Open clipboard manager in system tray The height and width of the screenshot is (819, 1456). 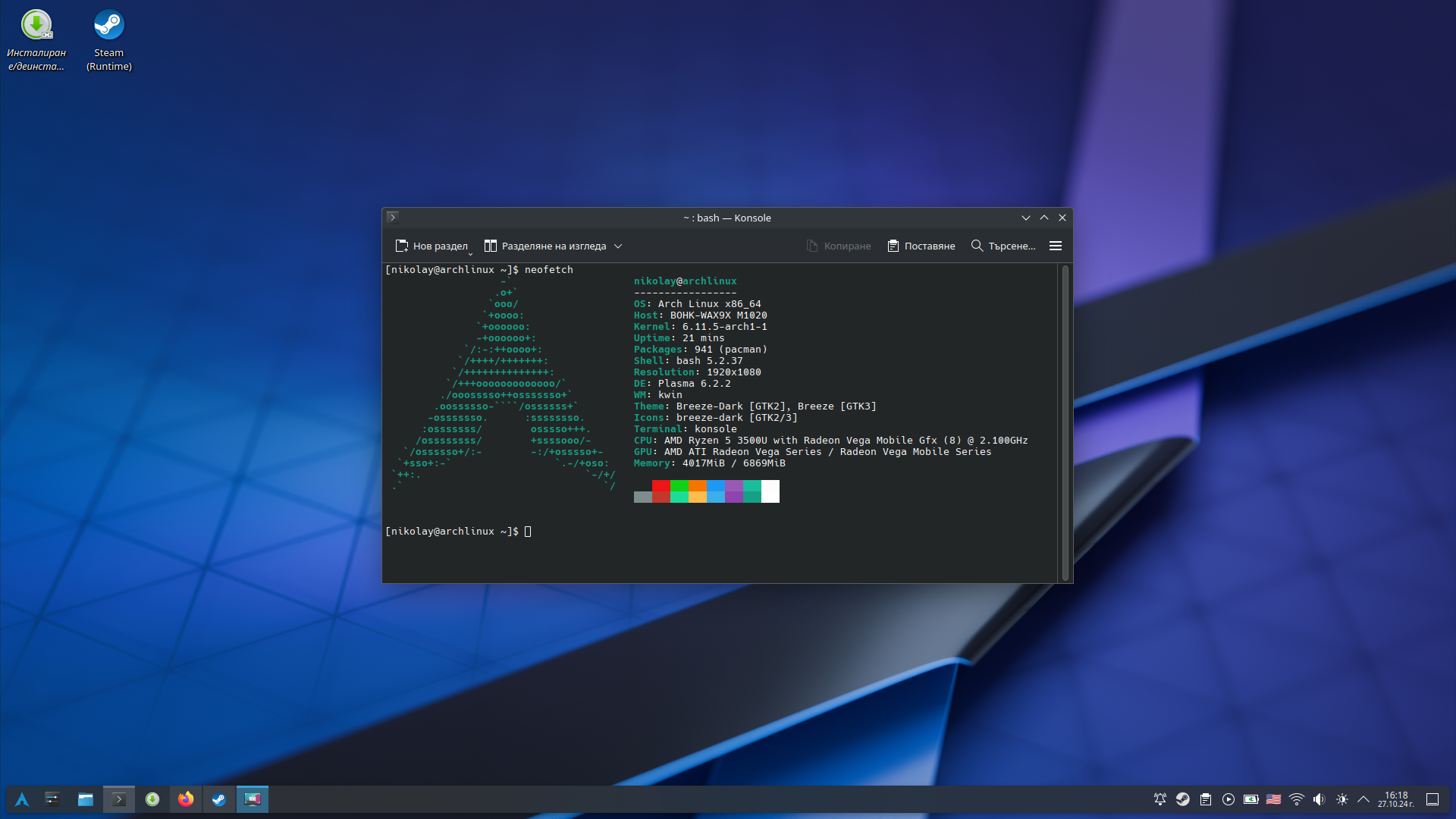pyautogui.click(x=1206, y=799)
